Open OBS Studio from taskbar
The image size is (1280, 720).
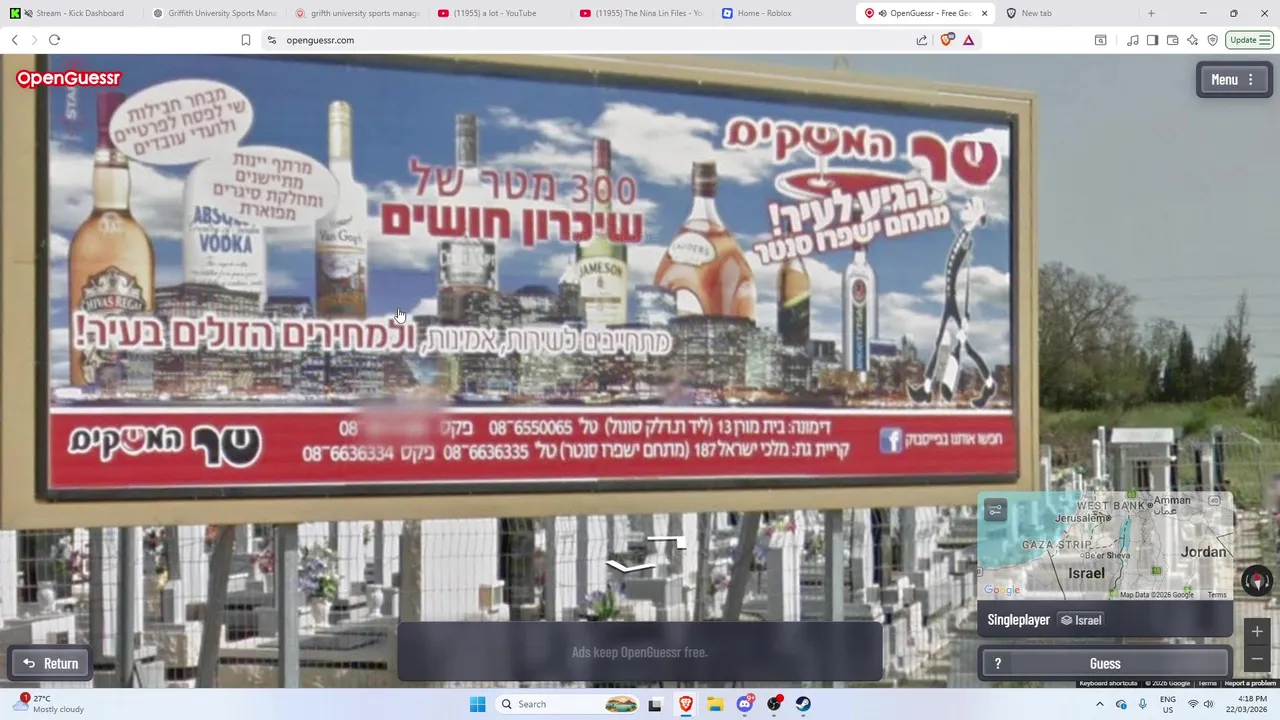click(x=774, y=704)
